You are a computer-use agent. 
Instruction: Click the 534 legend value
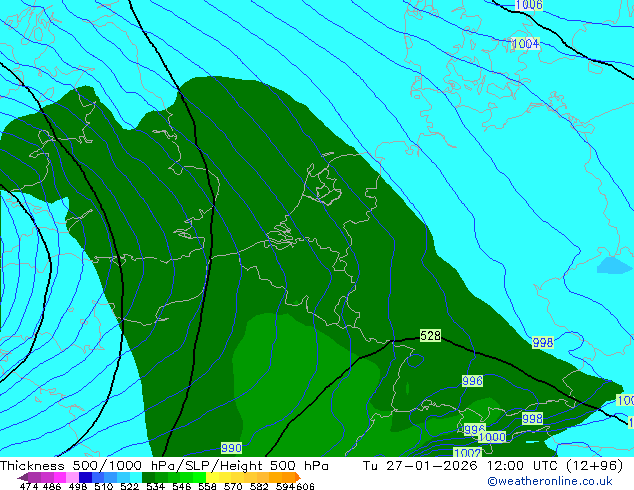click(155, 486)
